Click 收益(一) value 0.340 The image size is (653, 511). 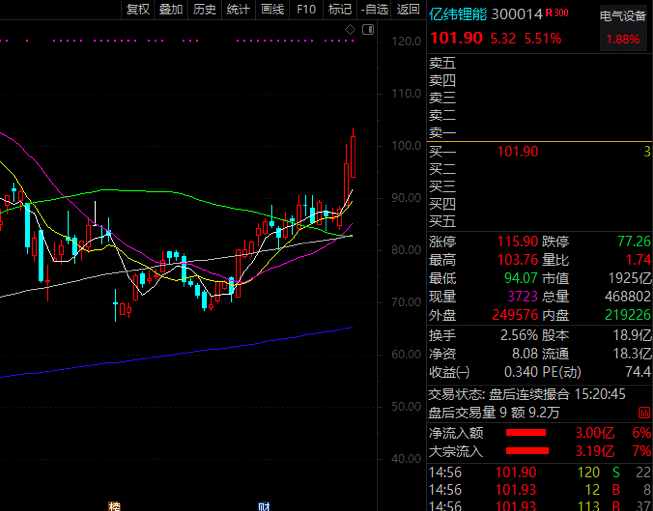[521, 372]
